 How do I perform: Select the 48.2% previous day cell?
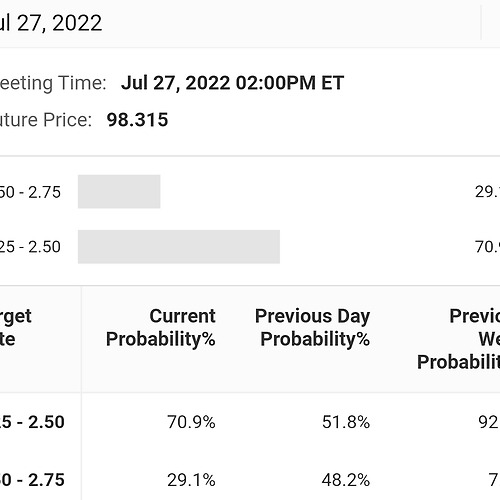tap(346, 480)
